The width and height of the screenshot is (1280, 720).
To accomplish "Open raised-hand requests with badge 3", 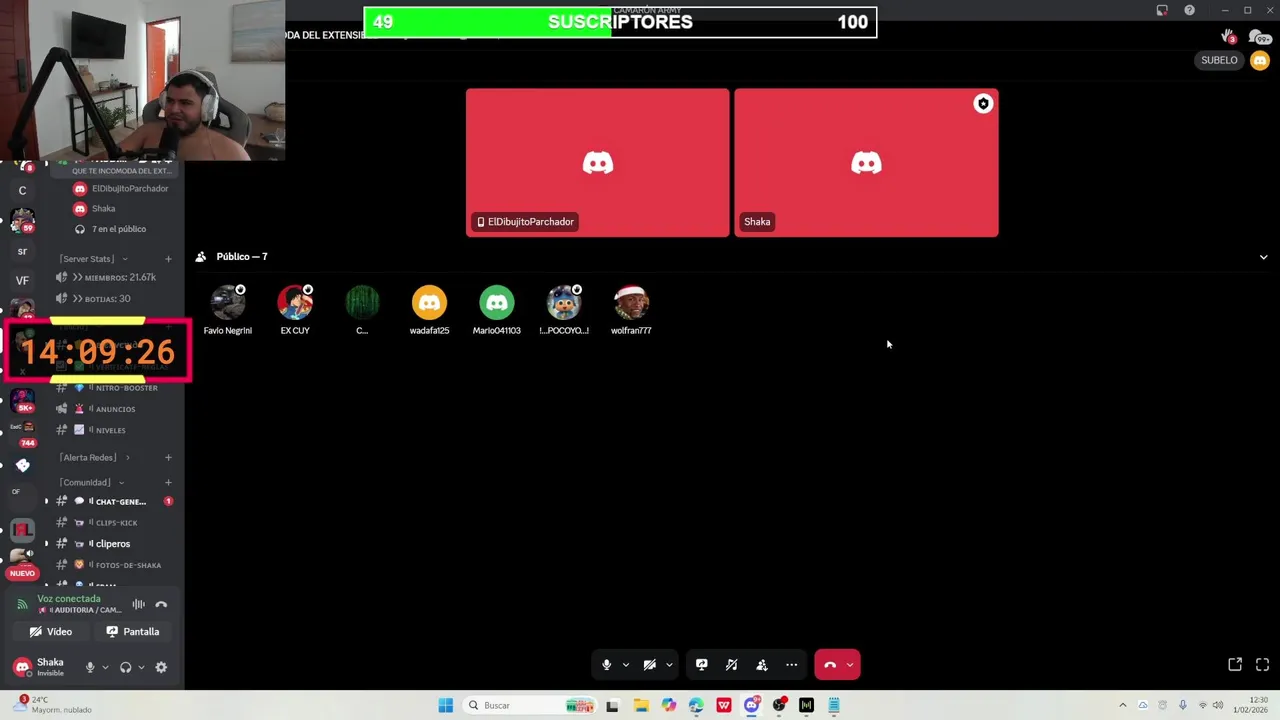I will point(1228,37).
